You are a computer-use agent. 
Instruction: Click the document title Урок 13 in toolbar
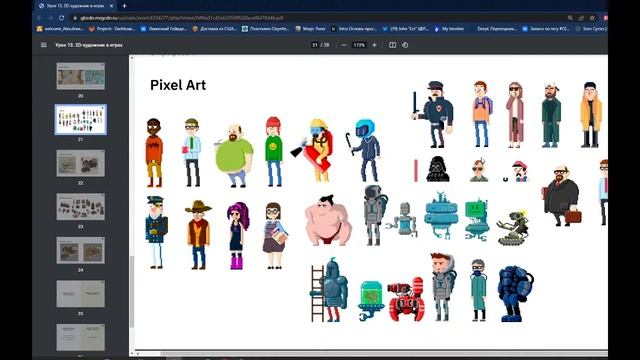tap(89, 45)
